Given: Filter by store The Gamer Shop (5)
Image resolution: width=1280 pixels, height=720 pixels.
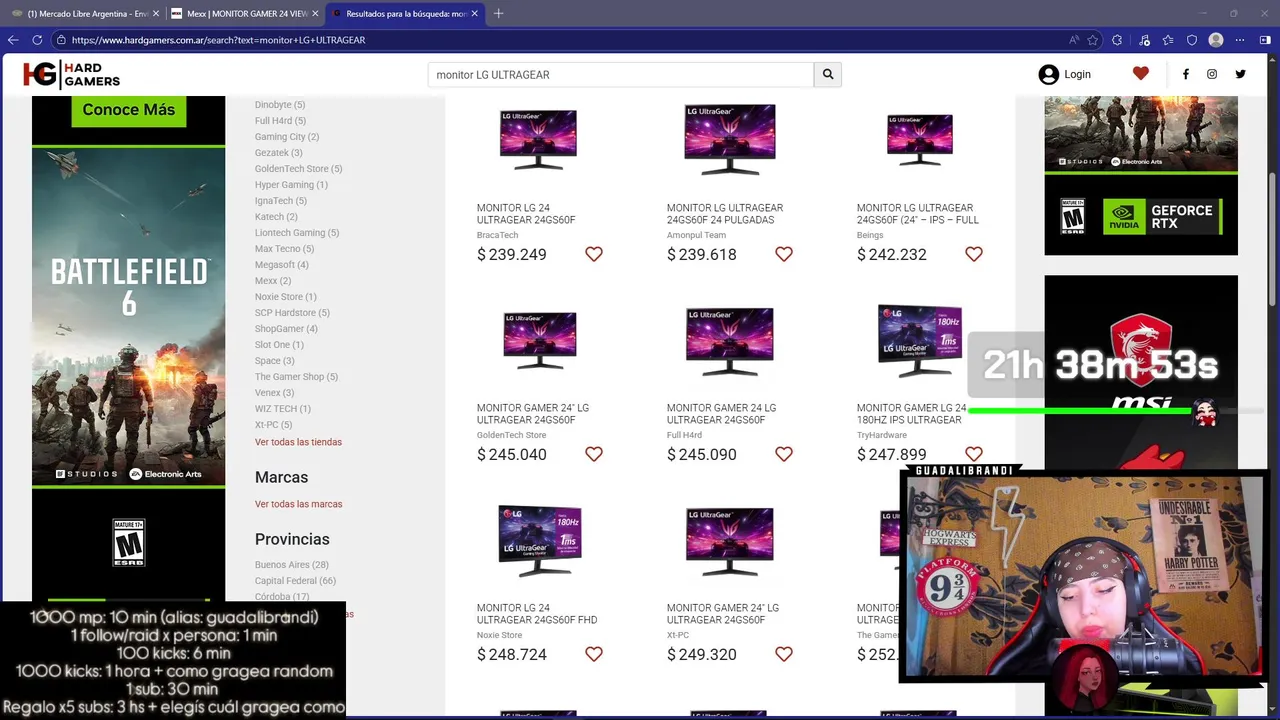Looking at the screenshot, I should [296, 377].
